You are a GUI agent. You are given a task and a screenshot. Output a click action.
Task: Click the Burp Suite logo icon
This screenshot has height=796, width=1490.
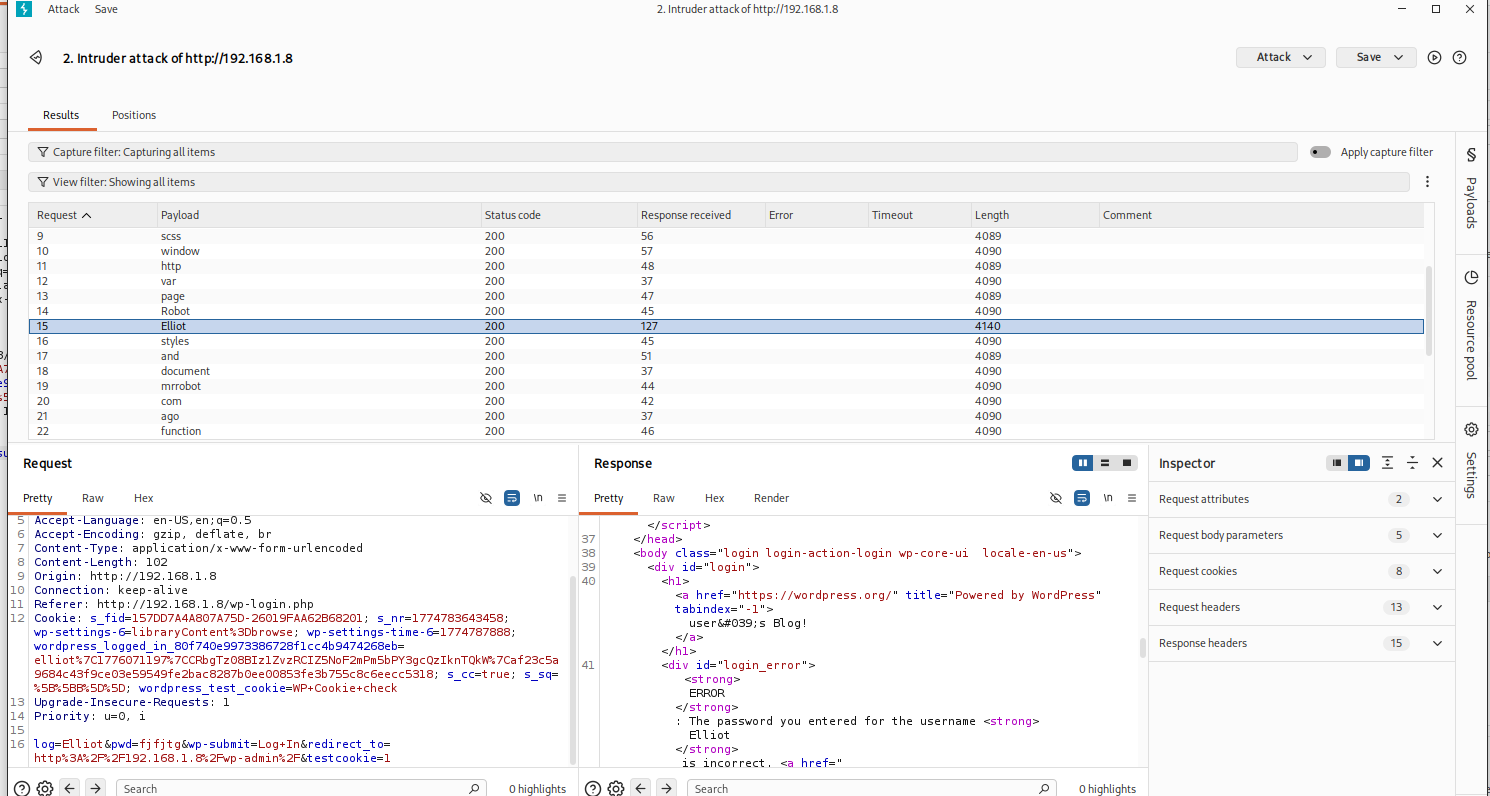point(23,8)
